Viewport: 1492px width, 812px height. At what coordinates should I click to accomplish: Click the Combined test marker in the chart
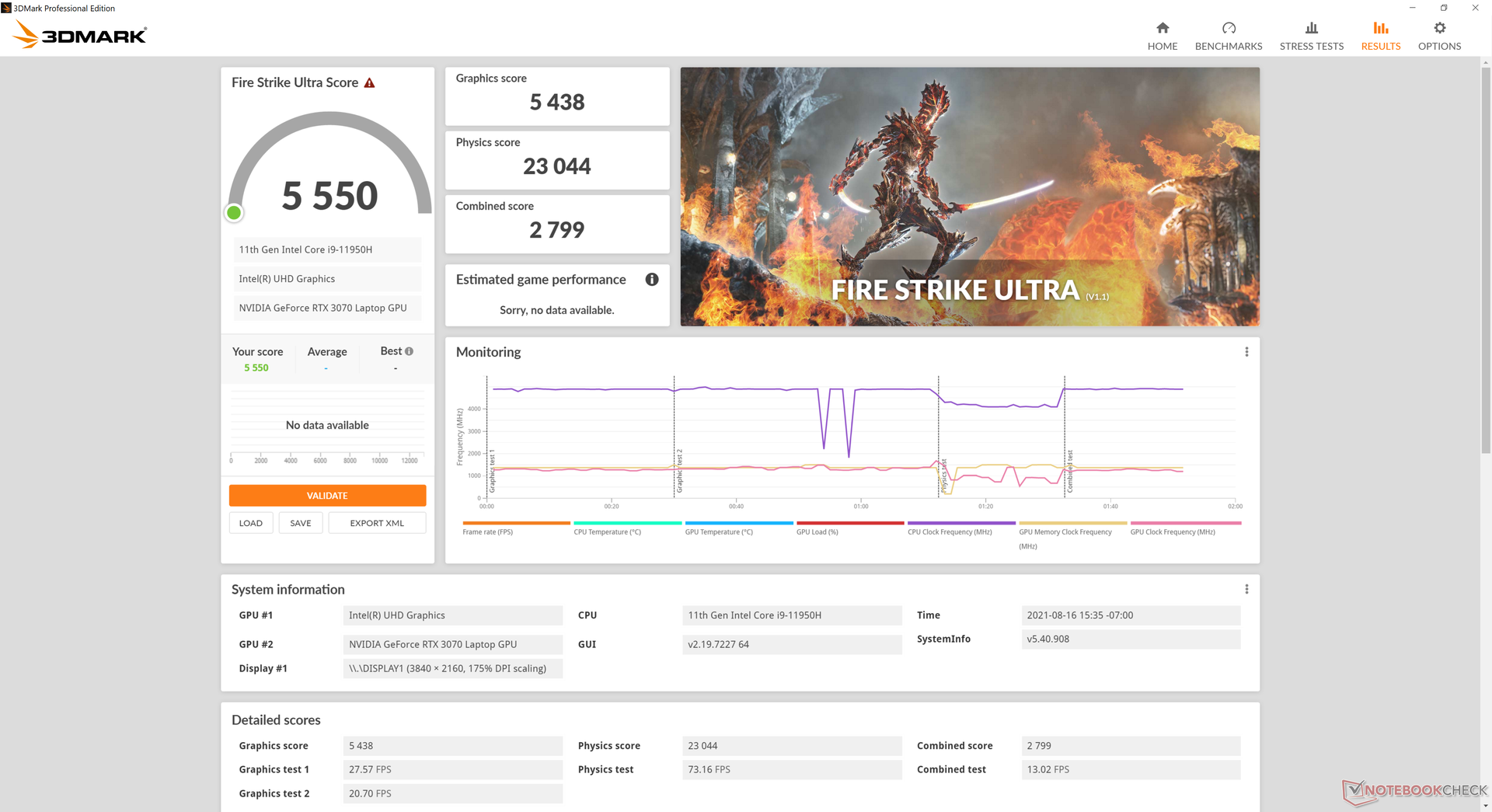point(1069,471)
